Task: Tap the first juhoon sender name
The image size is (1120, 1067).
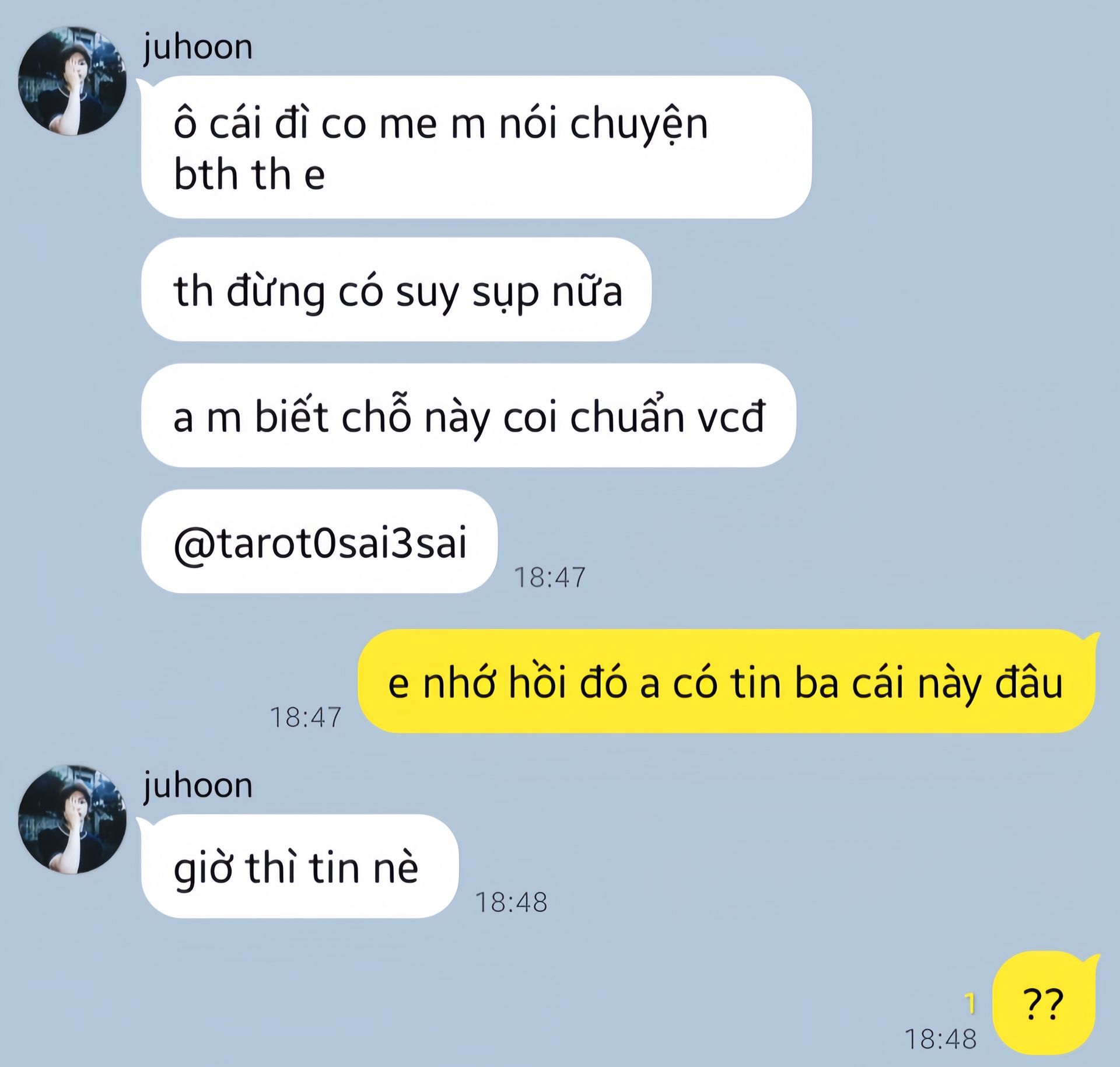Action: point(198,47)
